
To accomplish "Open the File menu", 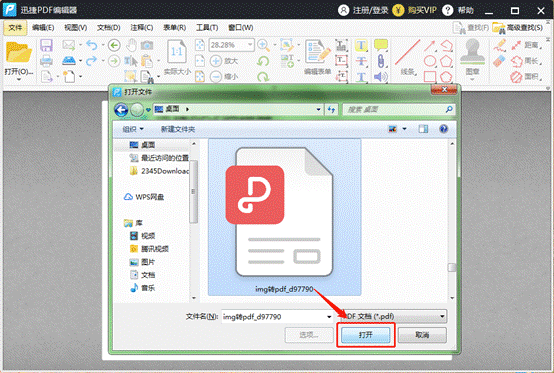I will (15, 28).
